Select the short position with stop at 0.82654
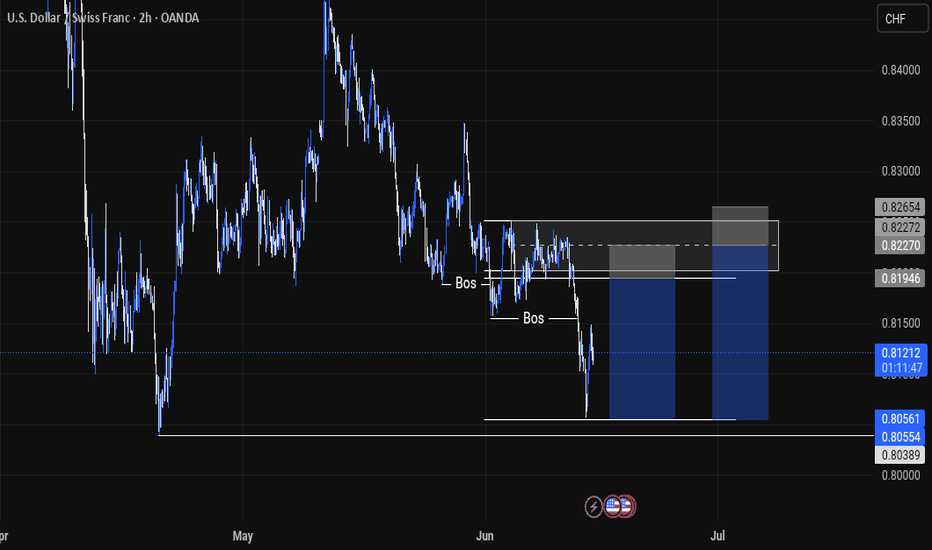Viewport: 932px width, 550px height. click(x=740, y=313)
